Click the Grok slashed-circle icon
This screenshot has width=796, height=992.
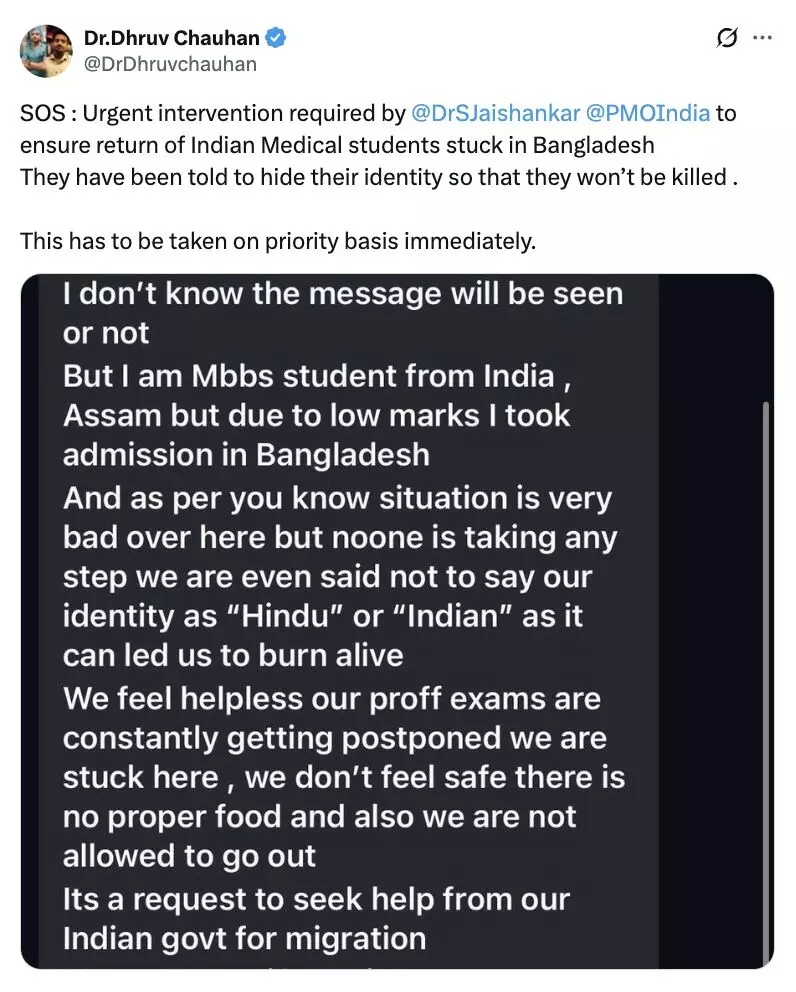[728, 39]
